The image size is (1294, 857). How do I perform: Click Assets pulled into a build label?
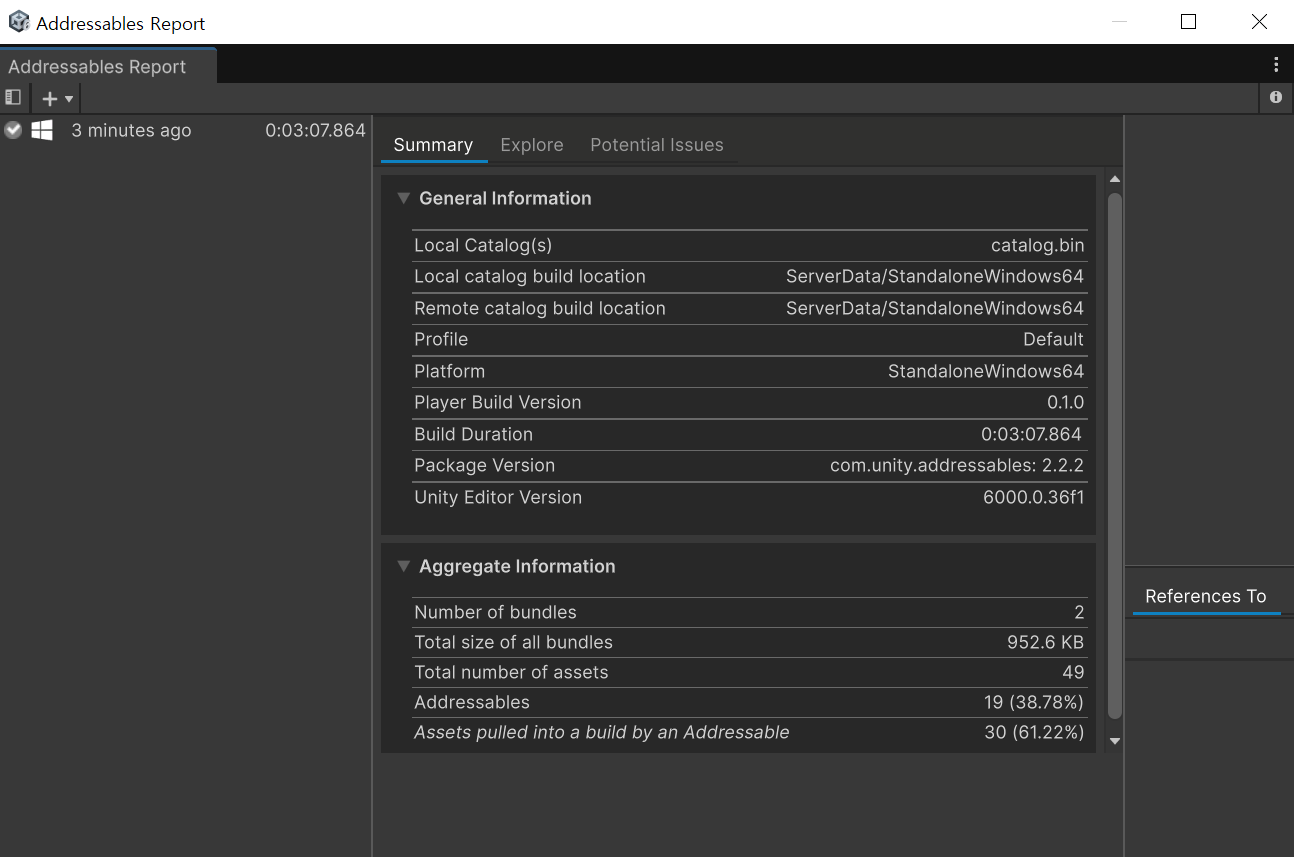[602, 732]
